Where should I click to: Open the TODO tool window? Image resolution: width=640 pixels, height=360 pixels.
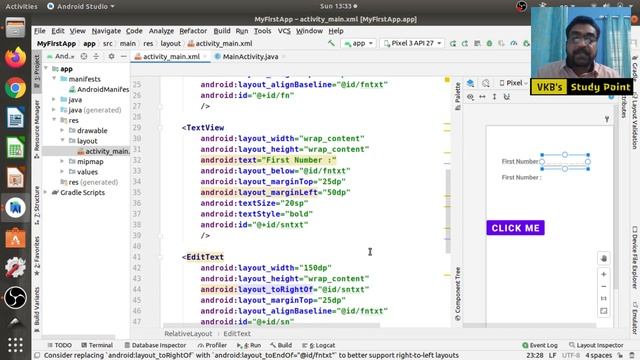pyautogui.click(x=60, y=345)
